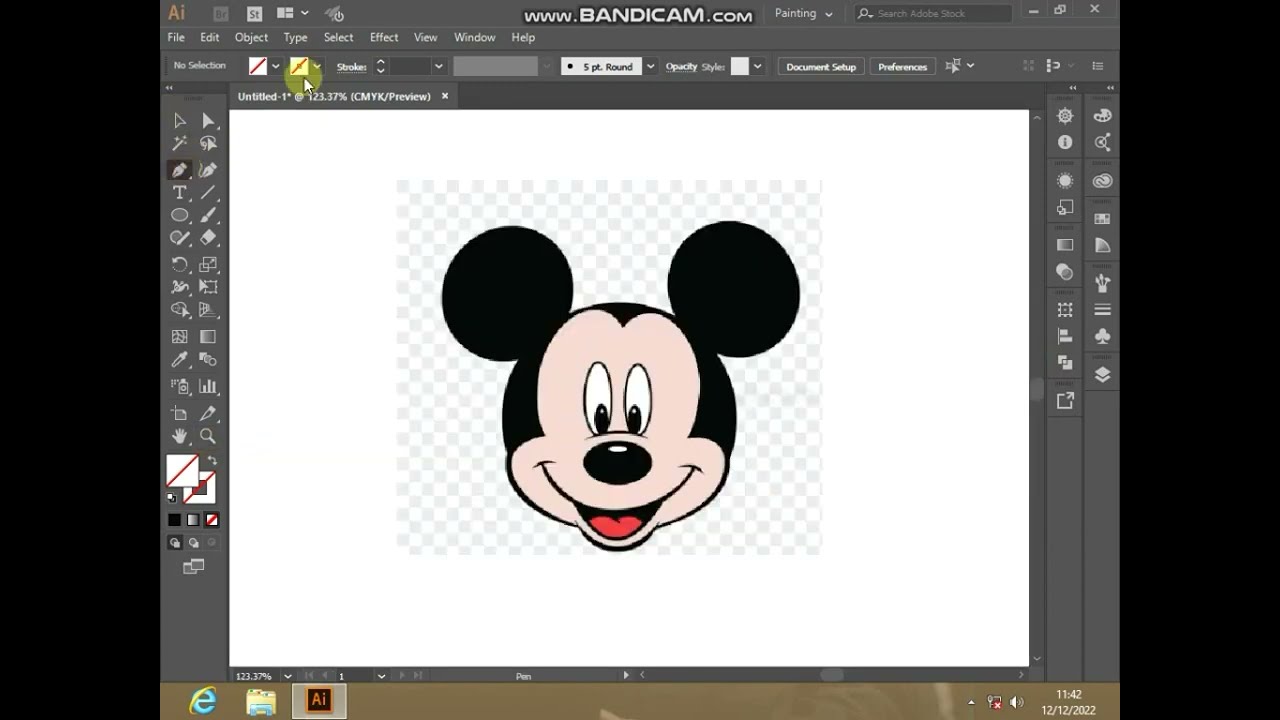This screenshot has width=1280, height=720.
Task: Select the Pen tool
Action: (x=179, y=170)
